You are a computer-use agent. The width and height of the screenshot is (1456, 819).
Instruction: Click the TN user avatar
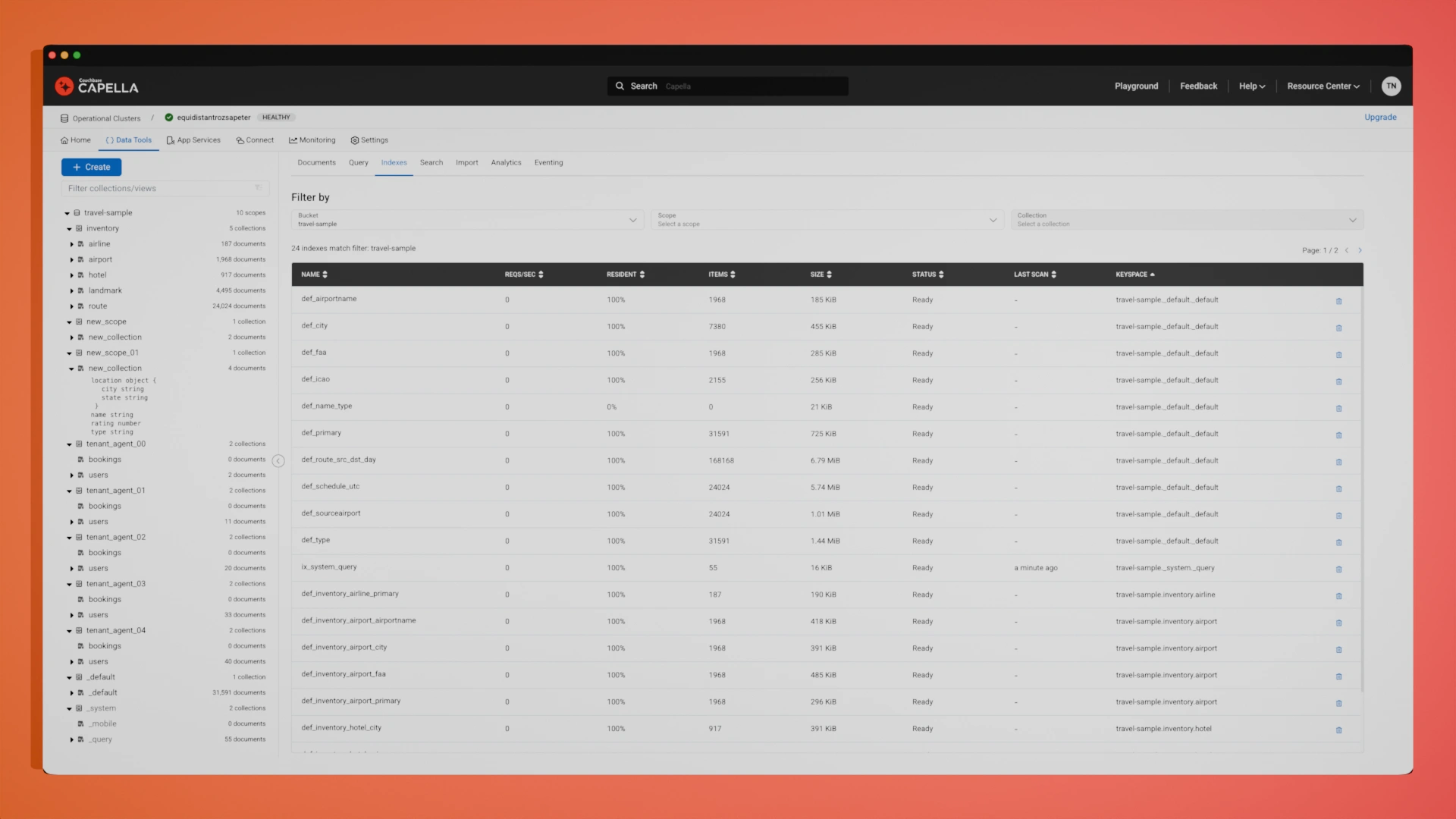(x=1391, y=86)
